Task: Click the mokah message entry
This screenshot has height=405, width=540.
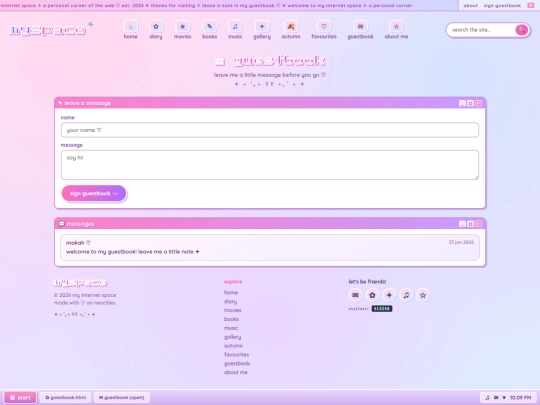Action: click(270, 248)
